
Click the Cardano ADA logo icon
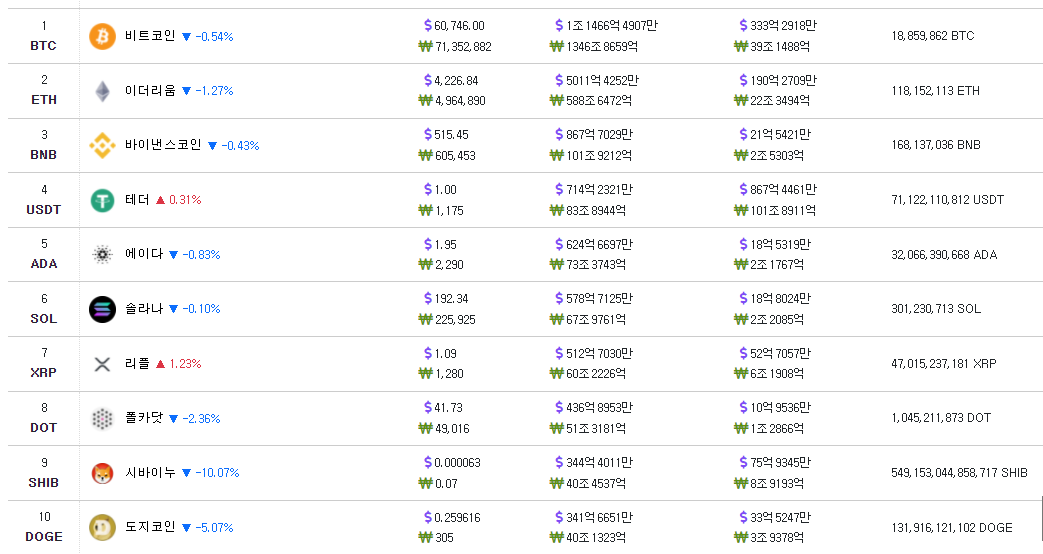coord(102,255)
